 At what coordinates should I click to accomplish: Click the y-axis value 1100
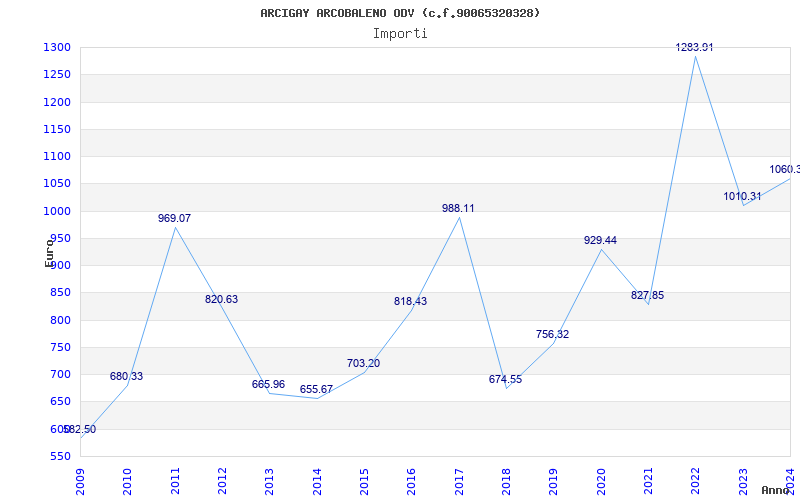coord(57,156)
